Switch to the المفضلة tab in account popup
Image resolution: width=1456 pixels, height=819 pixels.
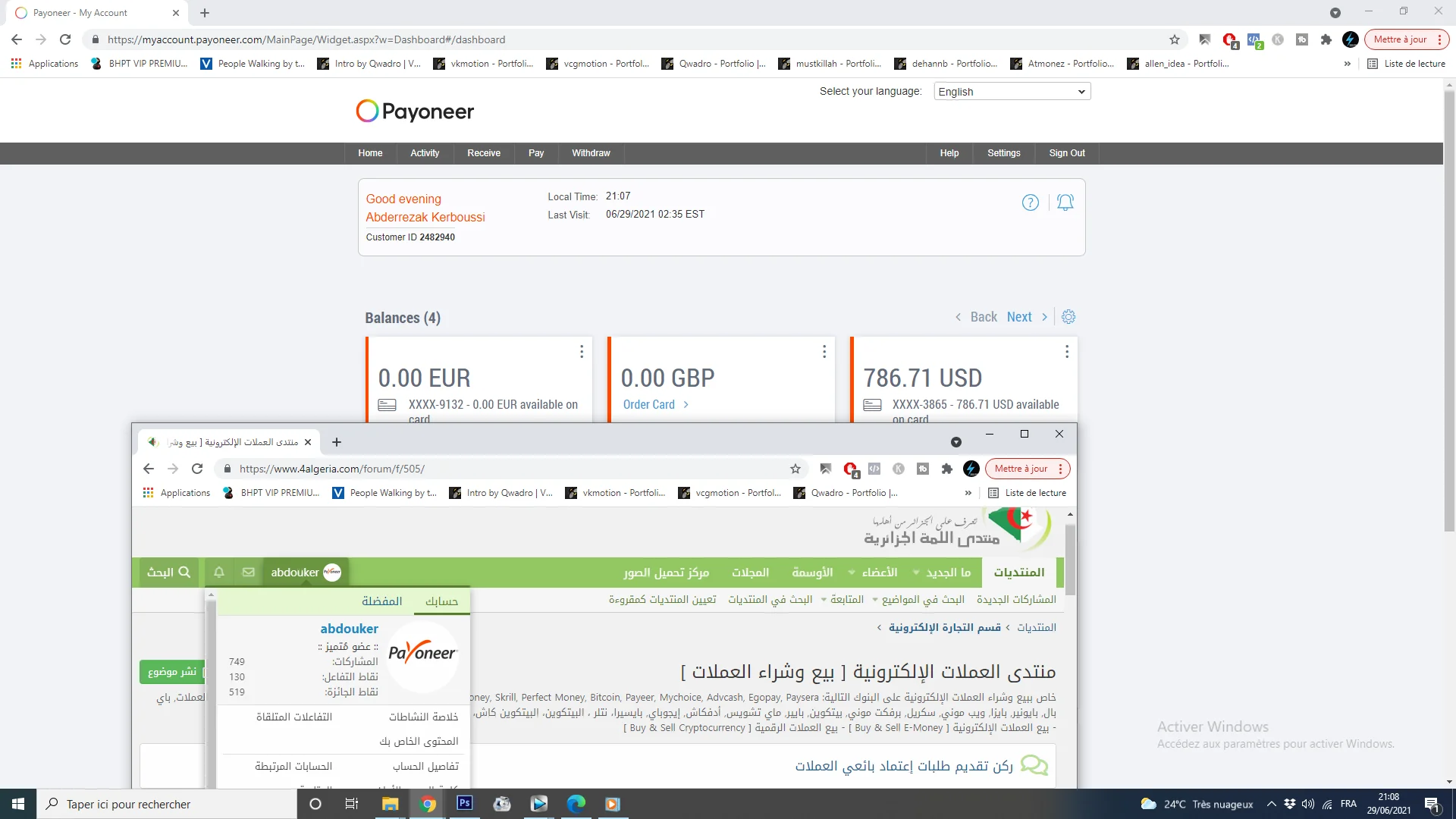(x=381, y=601)
